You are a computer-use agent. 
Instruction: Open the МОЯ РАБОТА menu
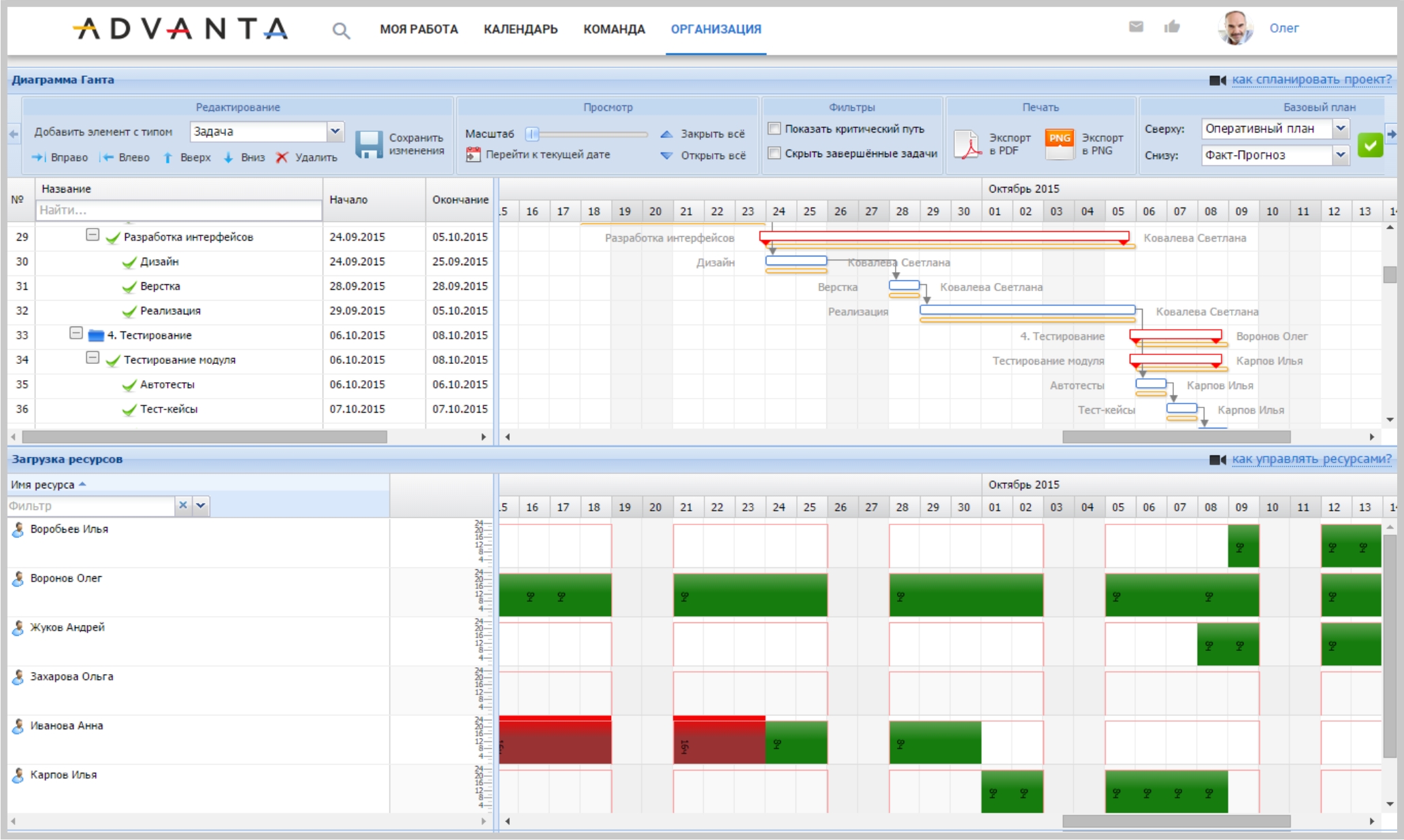419,29
